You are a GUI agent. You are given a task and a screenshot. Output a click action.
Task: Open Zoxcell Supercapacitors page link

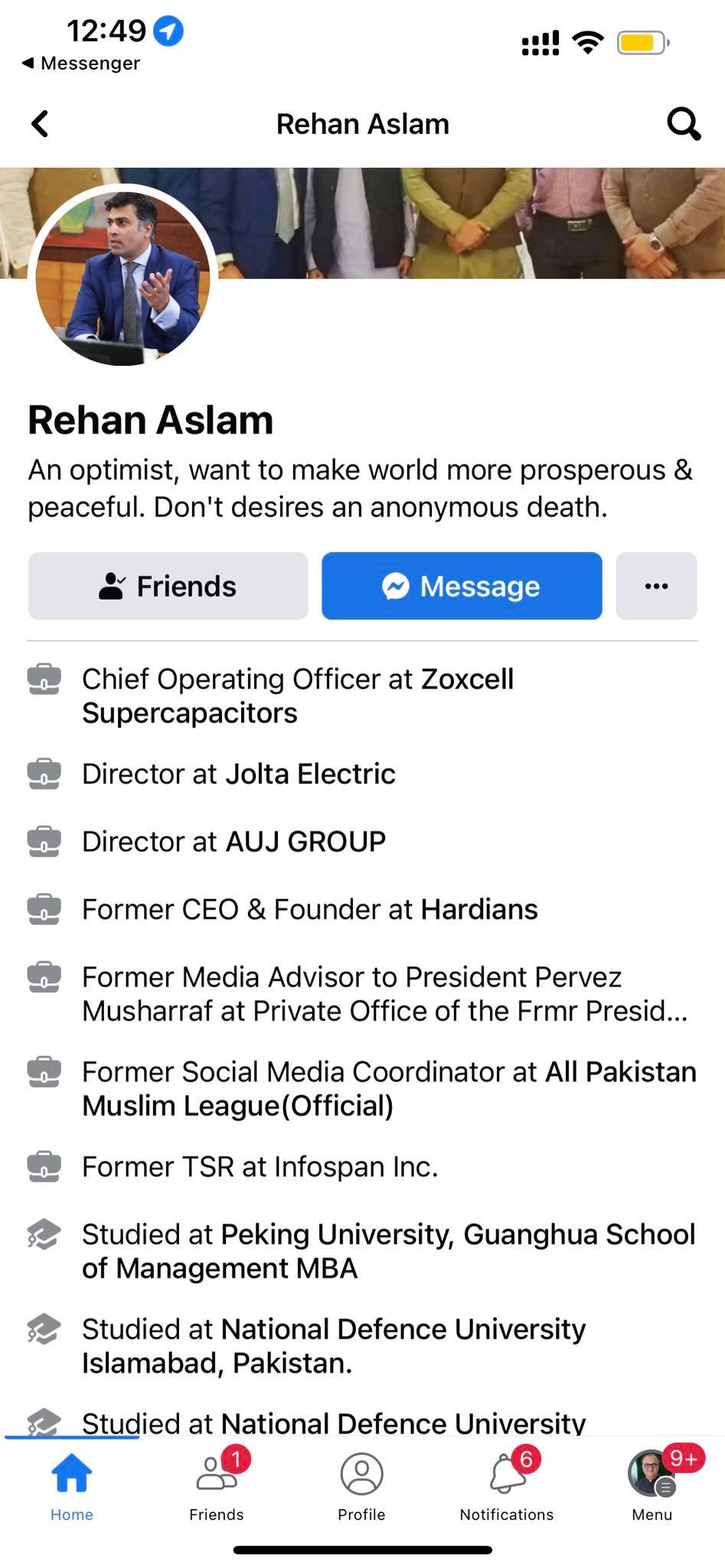298,696
